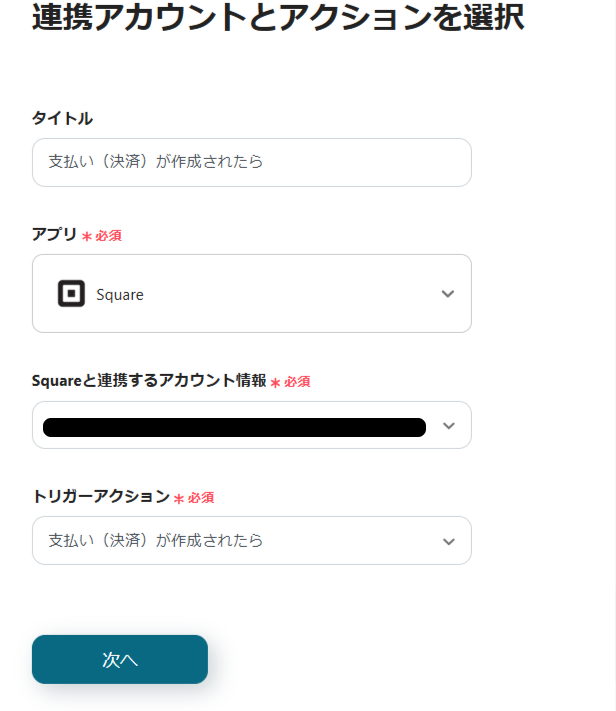Click the 必須 marker next to トリガーアクション

pyautogui.click(x=201, y=497)
